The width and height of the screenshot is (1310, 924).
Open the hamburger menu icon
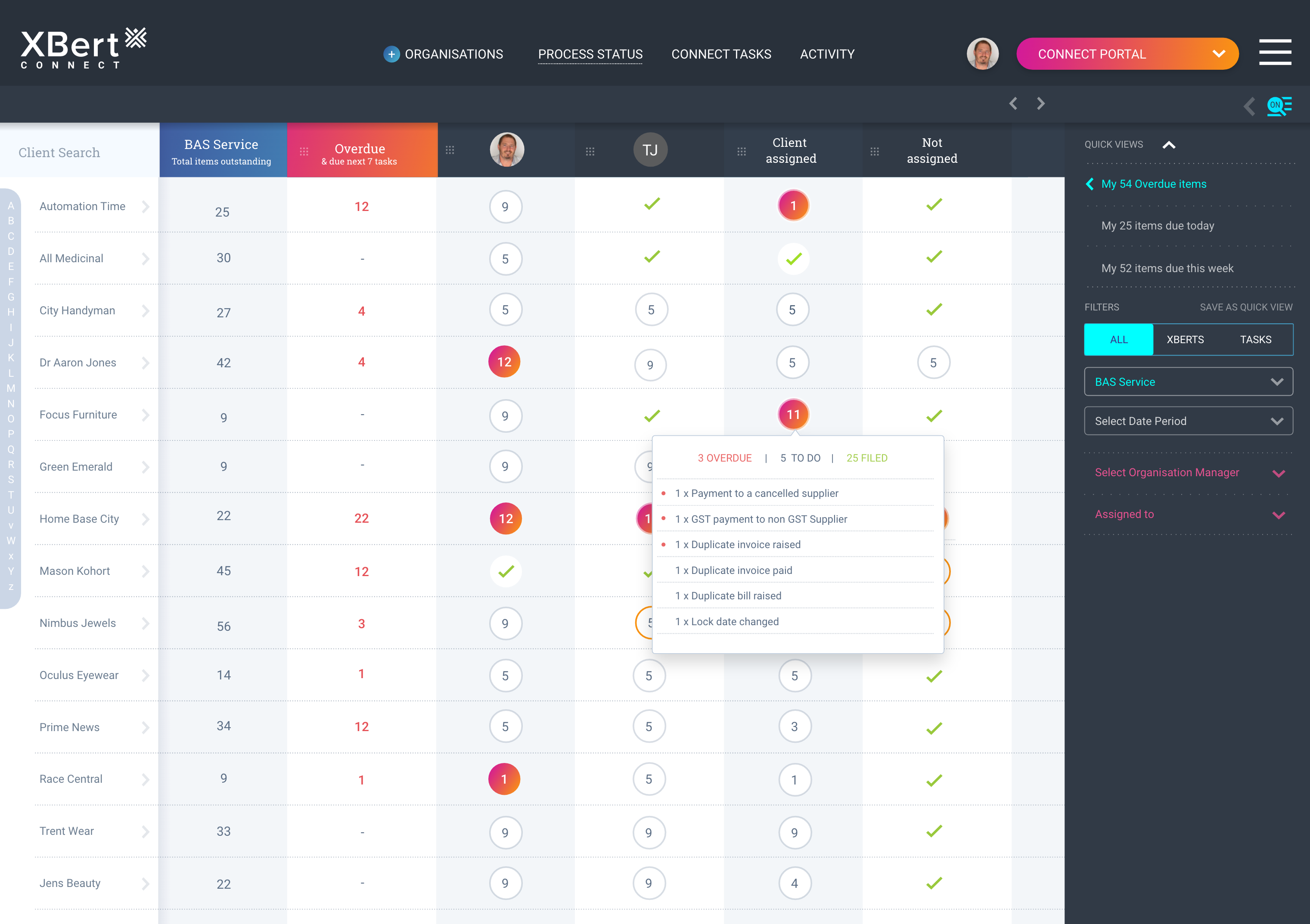pos(1275,53)
